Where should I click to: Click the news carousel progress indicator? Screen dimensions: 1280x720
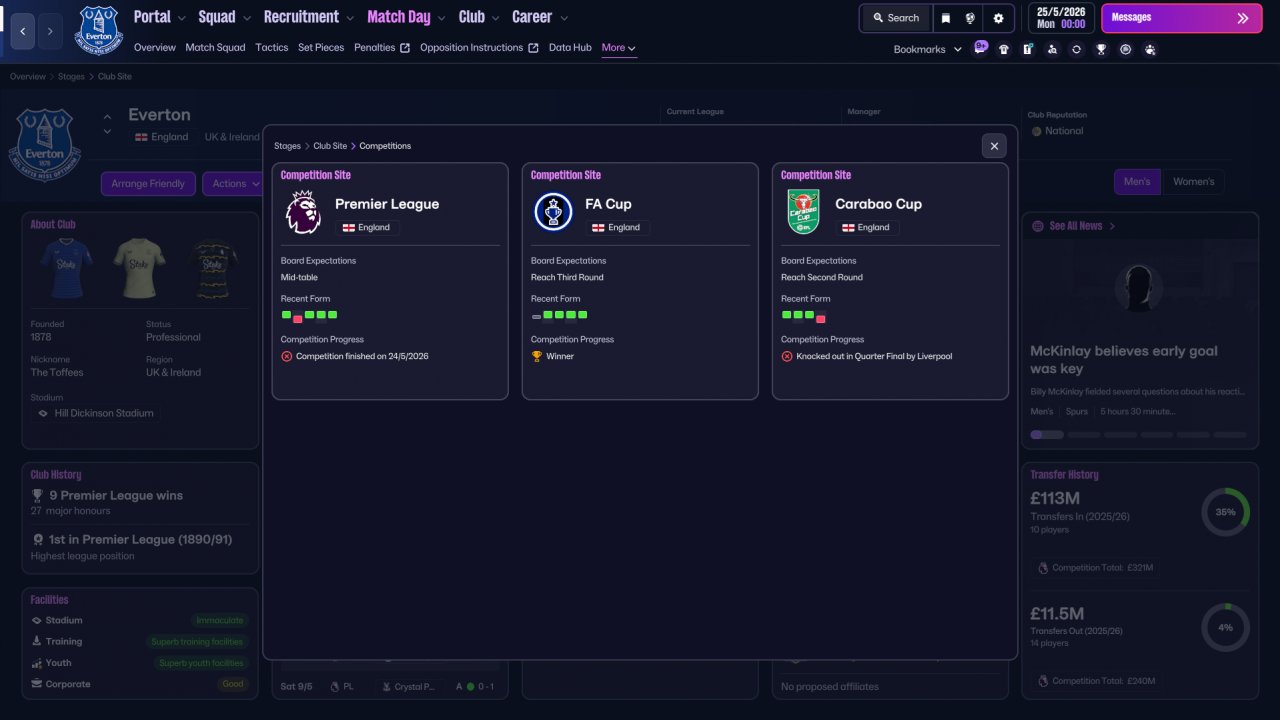[1139, 435]
